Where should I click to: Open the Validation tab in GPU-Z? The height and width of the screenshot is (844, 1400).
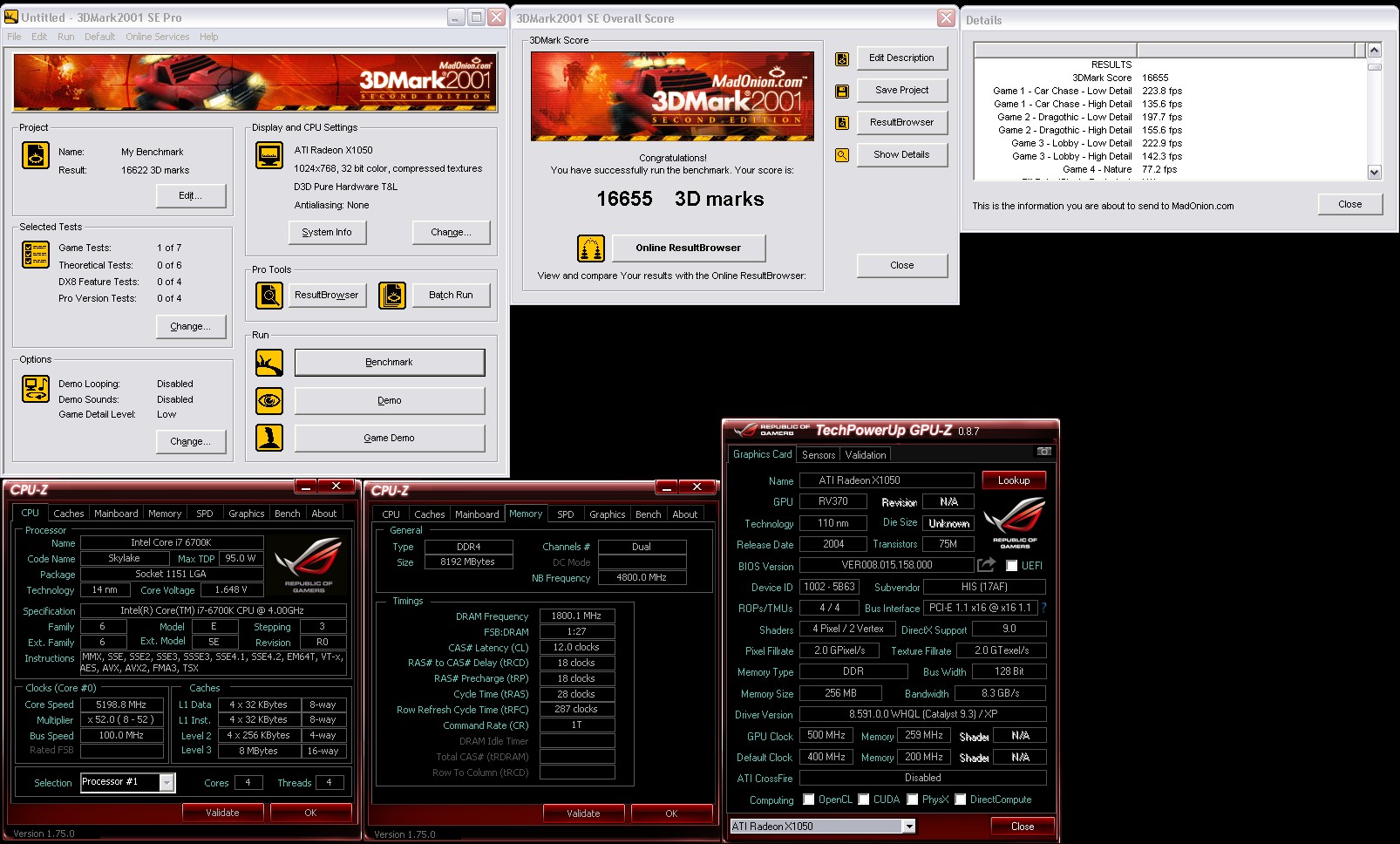coord(866,454)
